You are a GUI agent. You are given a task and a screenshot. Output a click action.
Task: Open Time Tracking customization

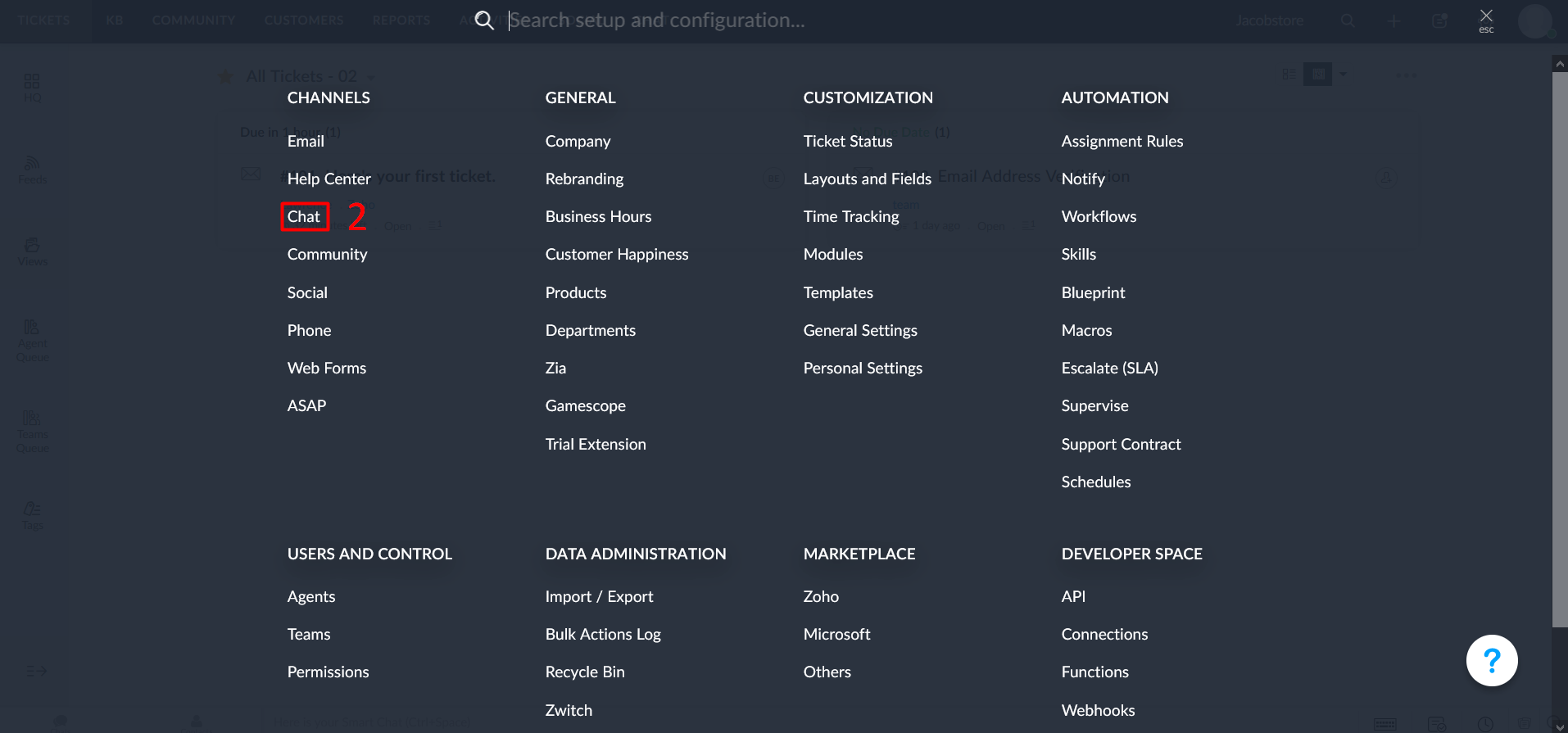click(850, 216)
